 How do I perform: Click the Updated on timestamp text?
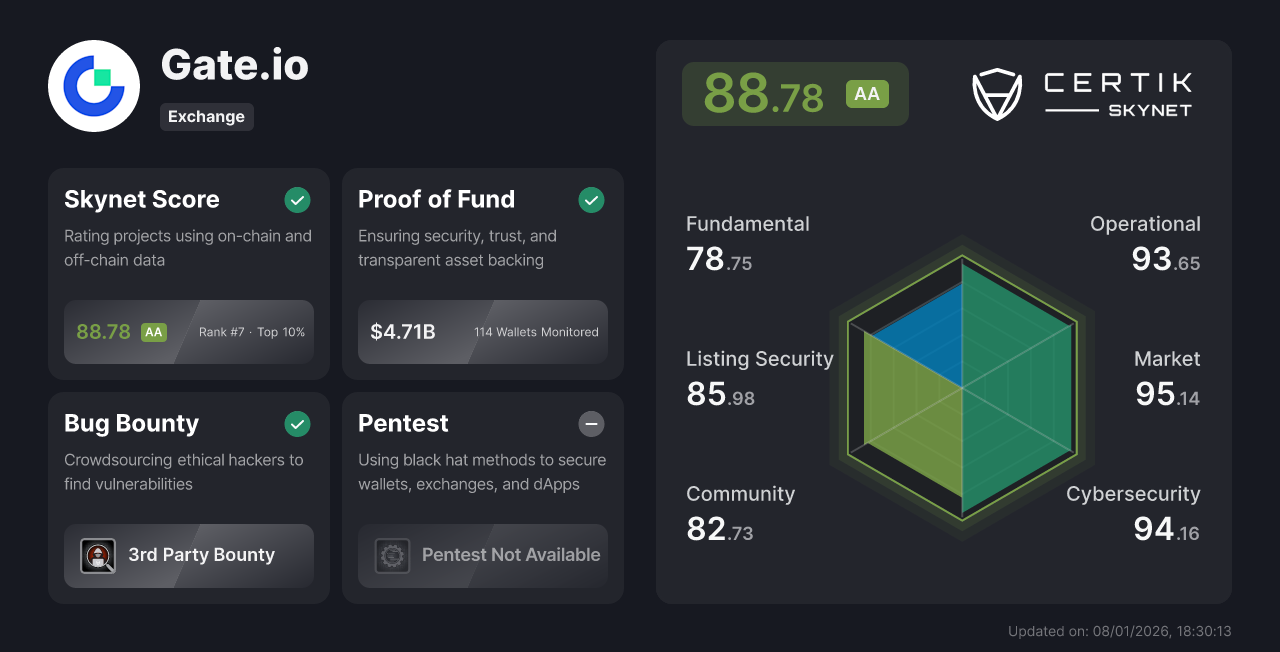click(x=1120, y=631)
